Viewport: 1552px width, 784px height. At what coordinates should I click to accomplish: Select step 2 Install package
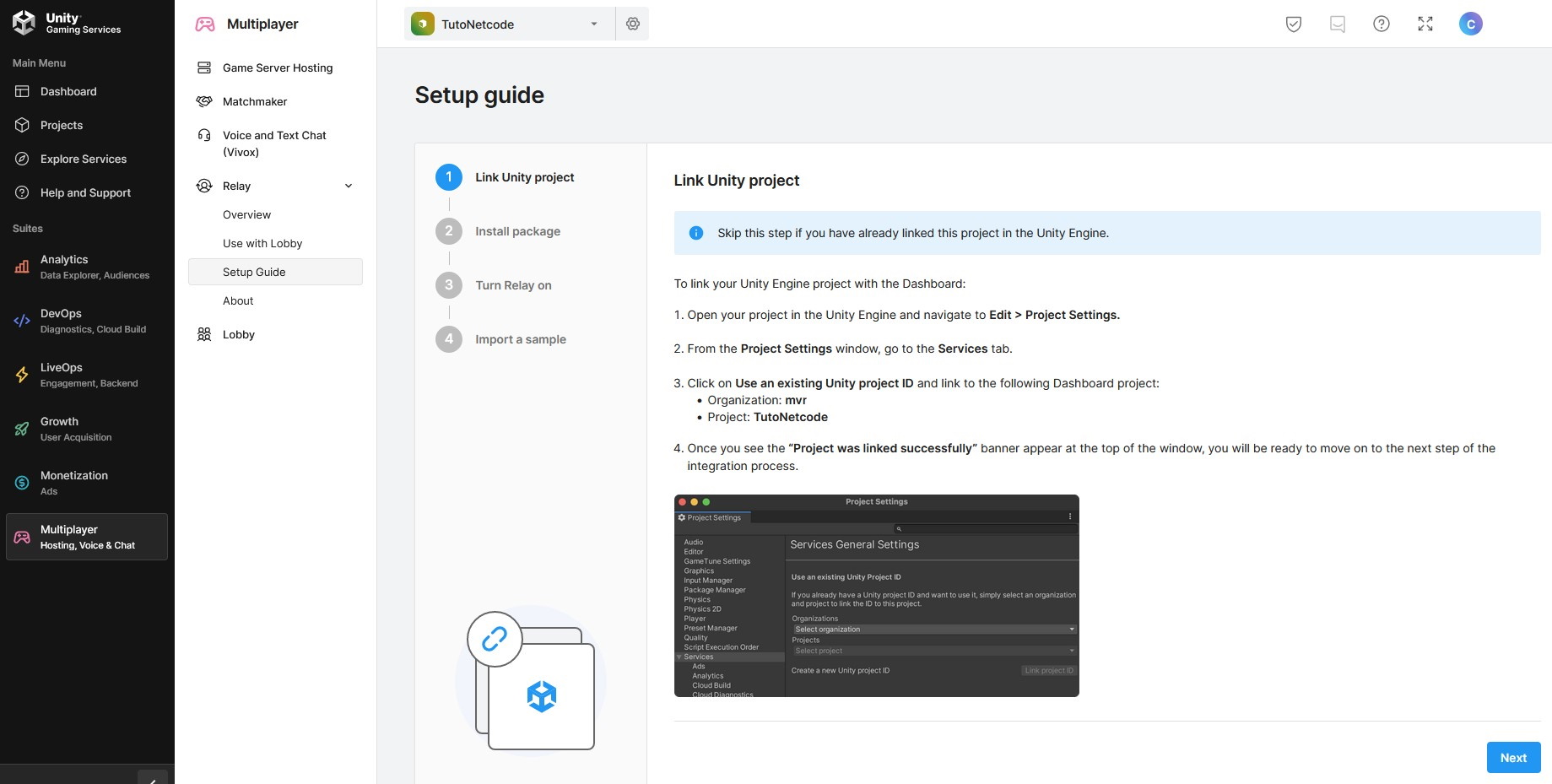click(x=498, y=231)
